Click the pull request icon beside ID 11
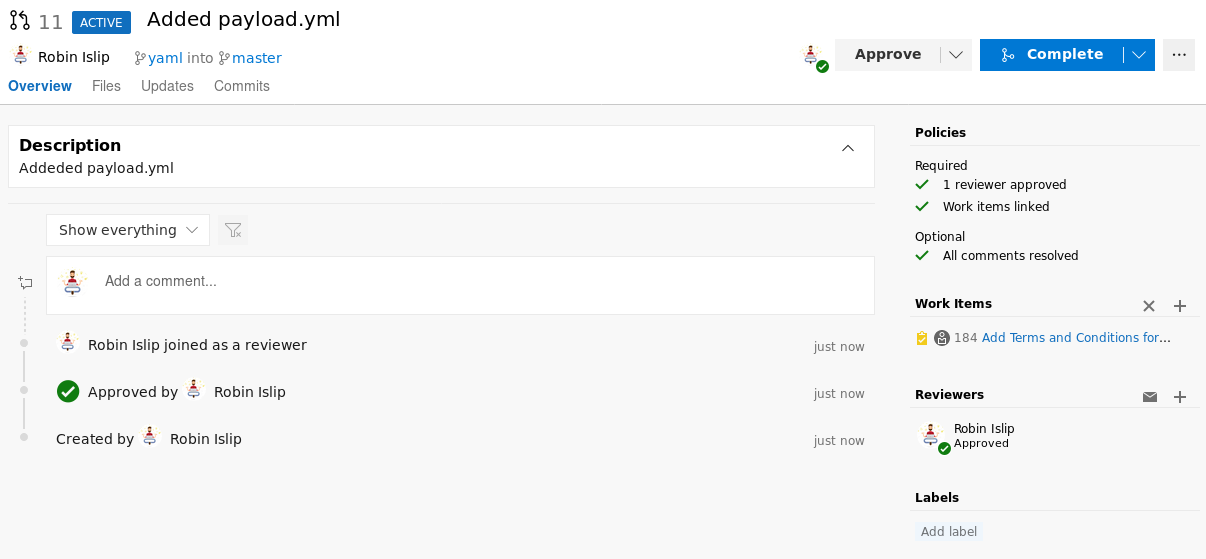This screenshot has width=1206, height=559. pos(20,21)
